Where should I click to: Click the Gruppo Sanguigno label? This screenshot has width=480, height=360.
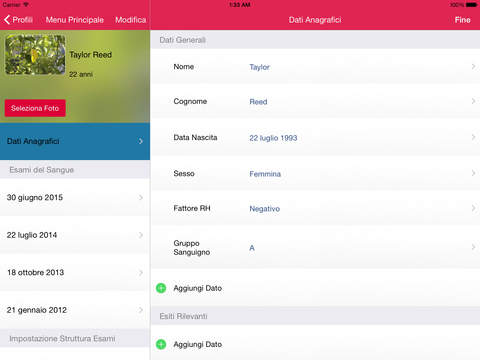pyautogui.click(x=192, y=248)
